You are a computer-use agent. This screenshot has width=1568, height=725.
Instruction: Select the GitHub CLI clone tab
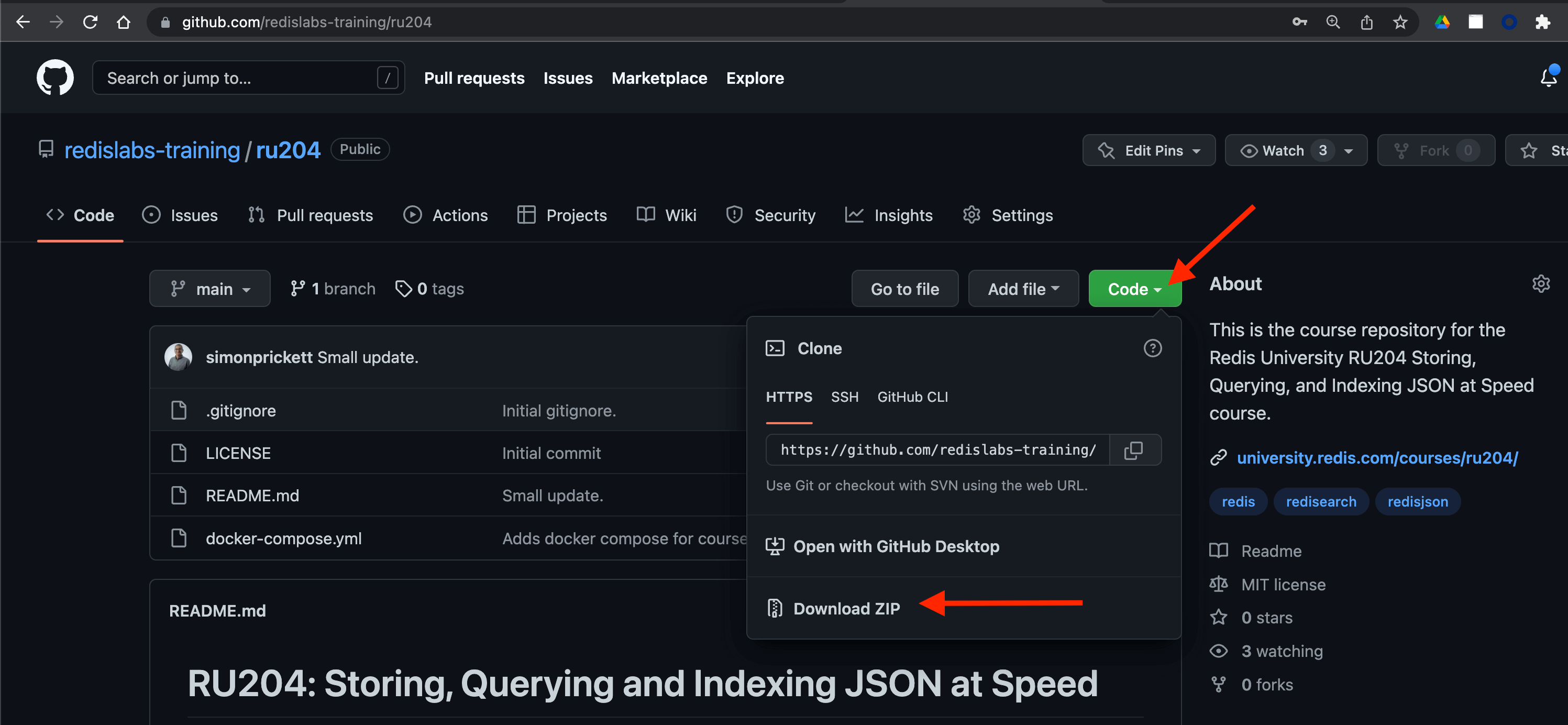[912, 397]
